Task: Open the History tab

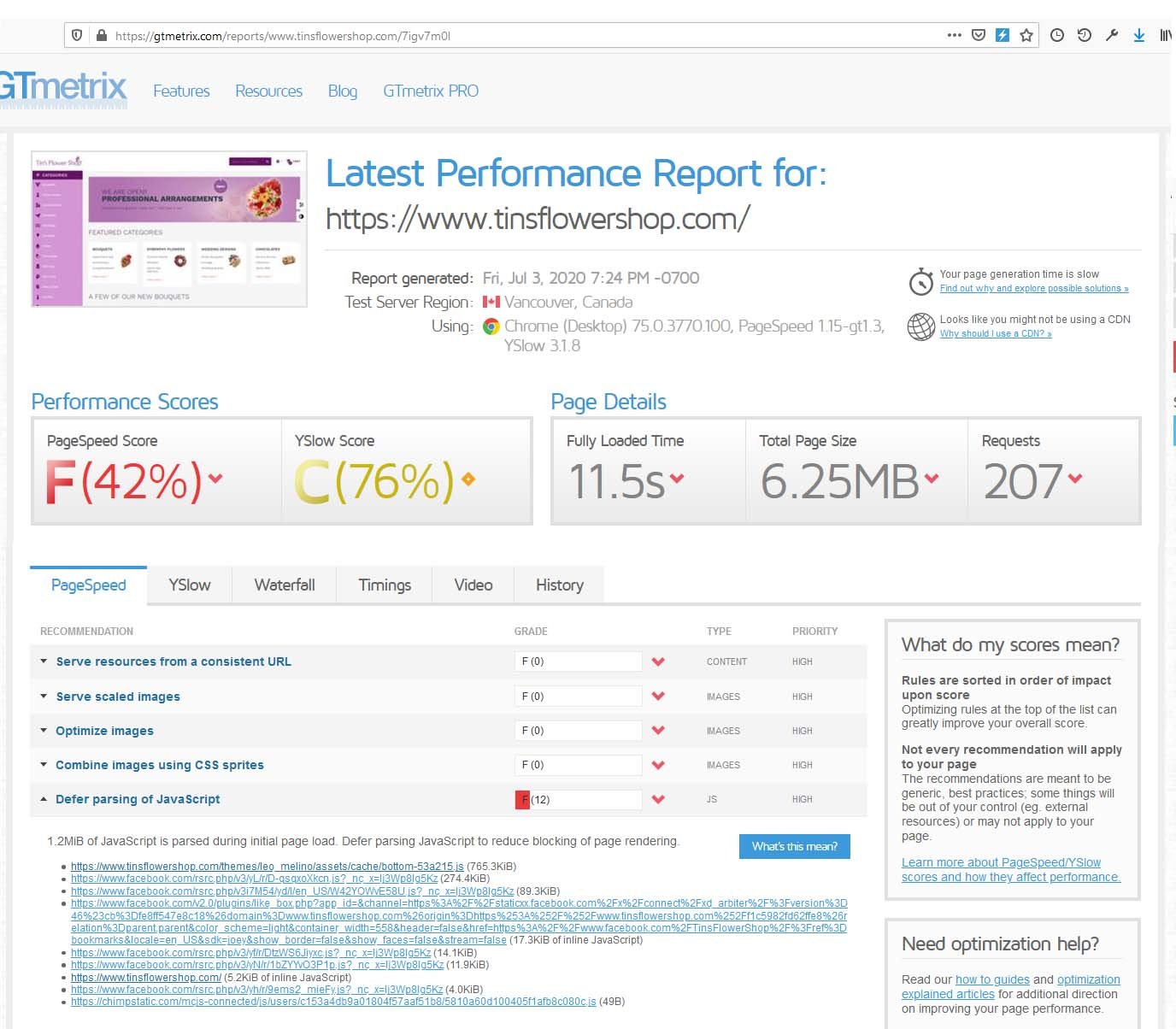Action: coord(560,585)
